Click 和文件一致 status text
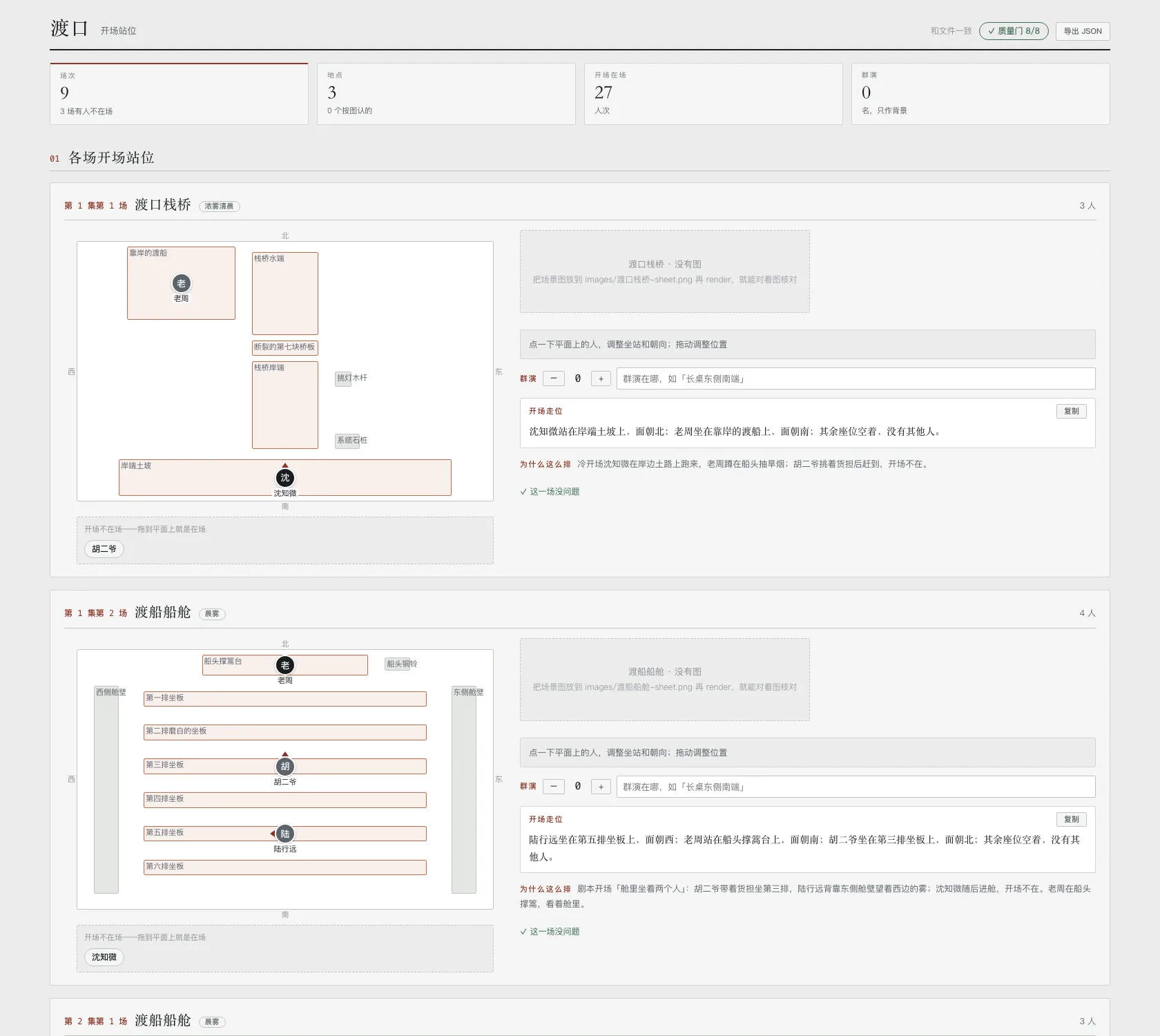This screenshot has width=1160, height=1036. [951, 31]
